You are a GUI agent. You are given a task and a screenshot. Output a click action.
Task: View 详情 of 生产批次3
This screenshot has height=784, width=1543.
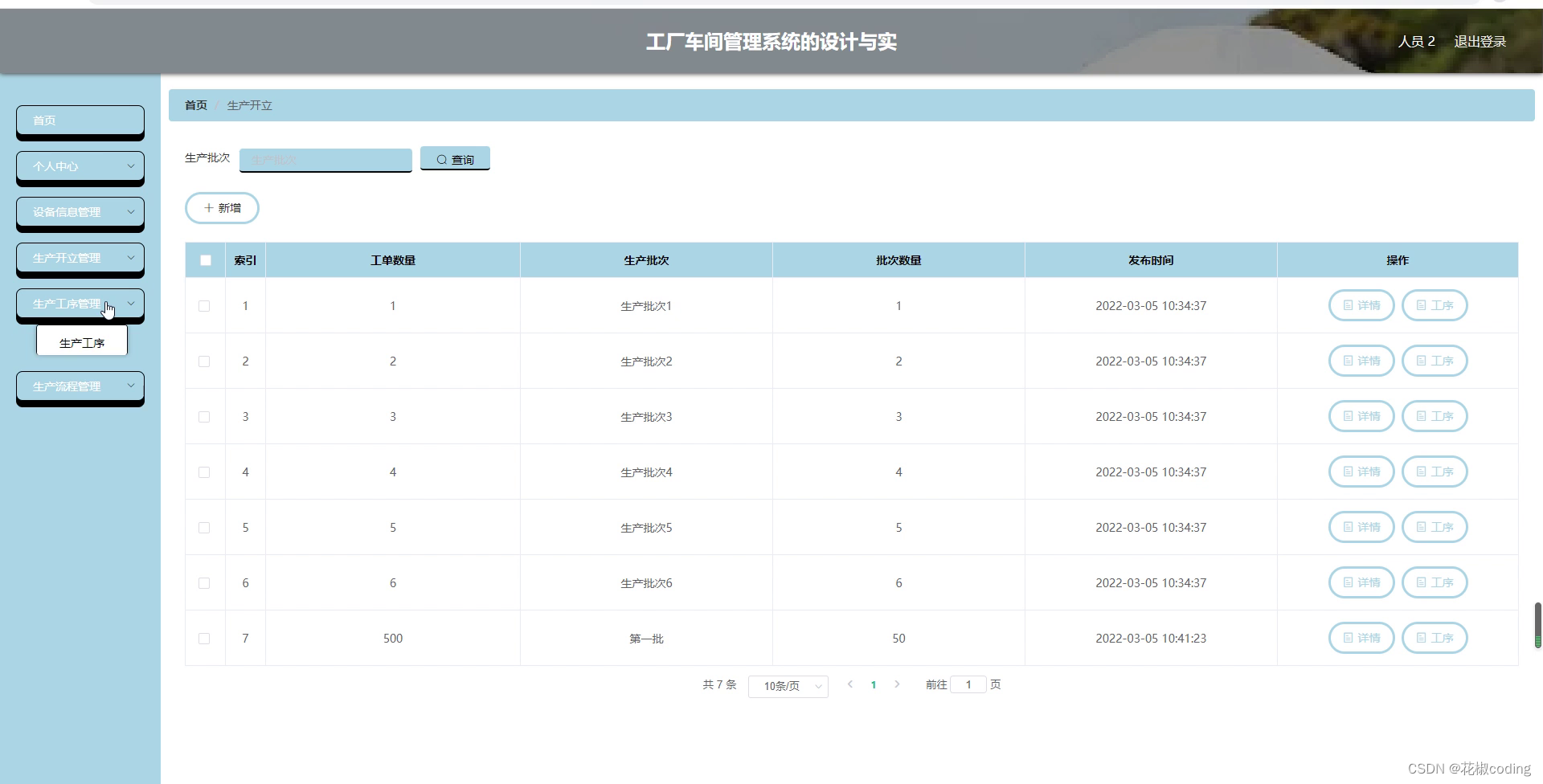coord(1361,416)
